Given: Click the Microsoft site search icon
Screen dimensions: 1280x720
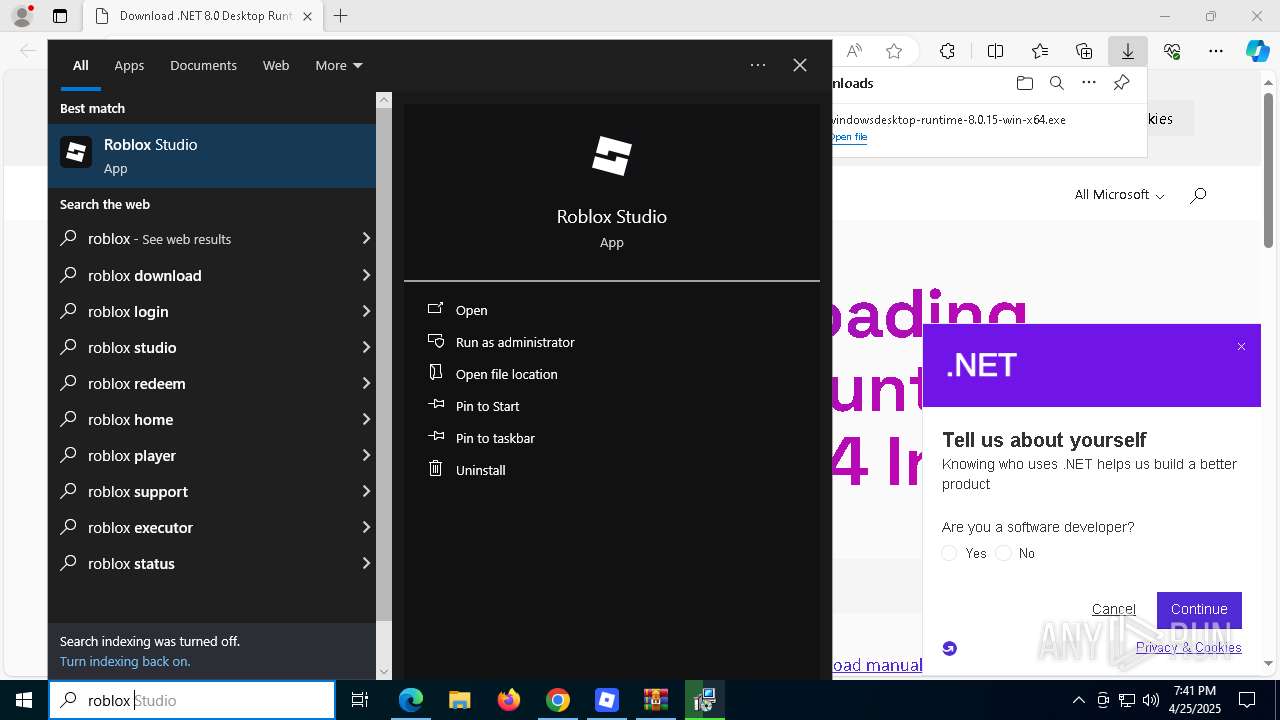Looking at the screenshot, I should click(1198, 195).
